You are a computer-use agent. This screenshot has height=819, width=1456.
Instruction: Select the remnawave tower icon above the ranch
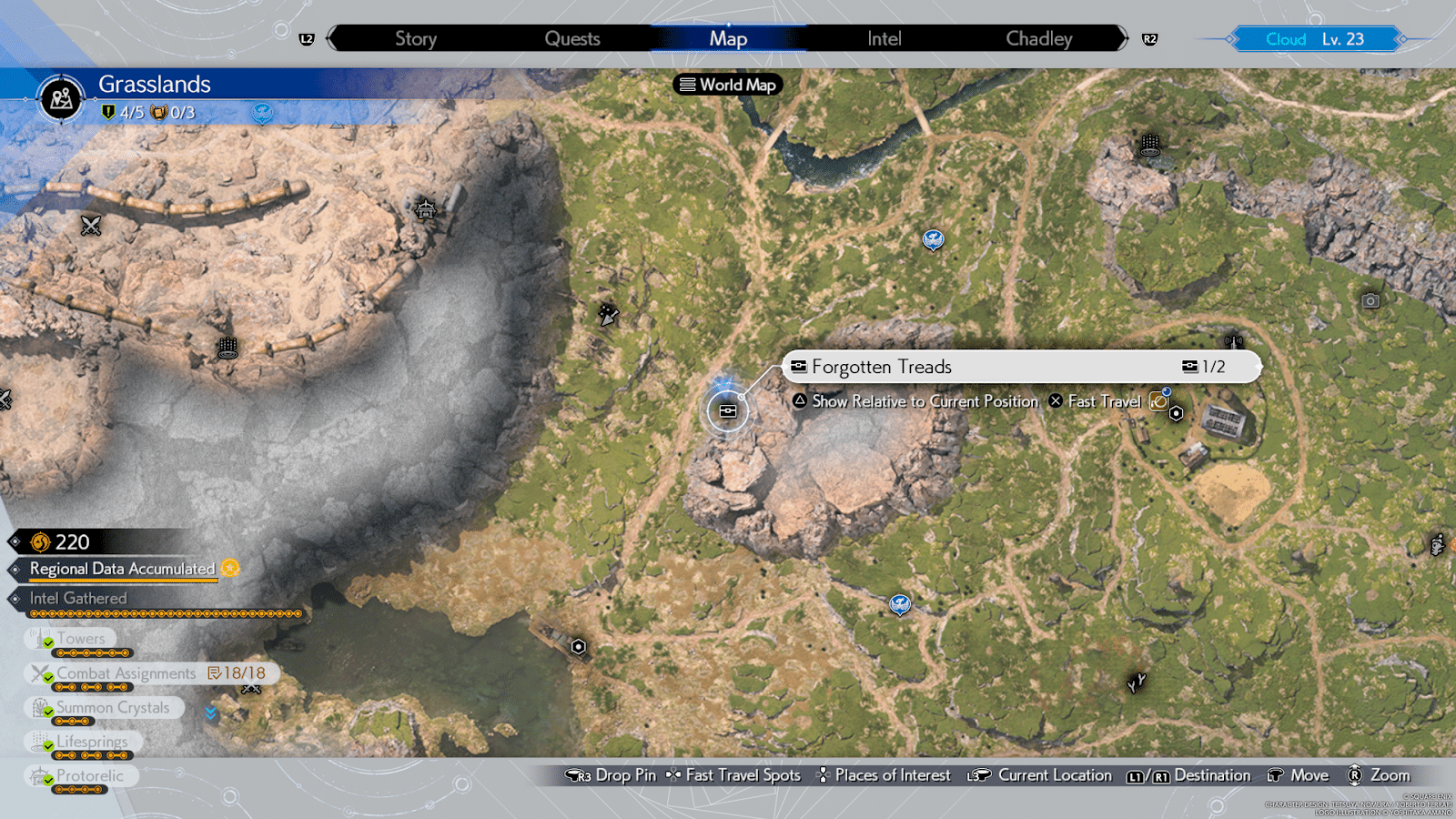(1233, 342)
